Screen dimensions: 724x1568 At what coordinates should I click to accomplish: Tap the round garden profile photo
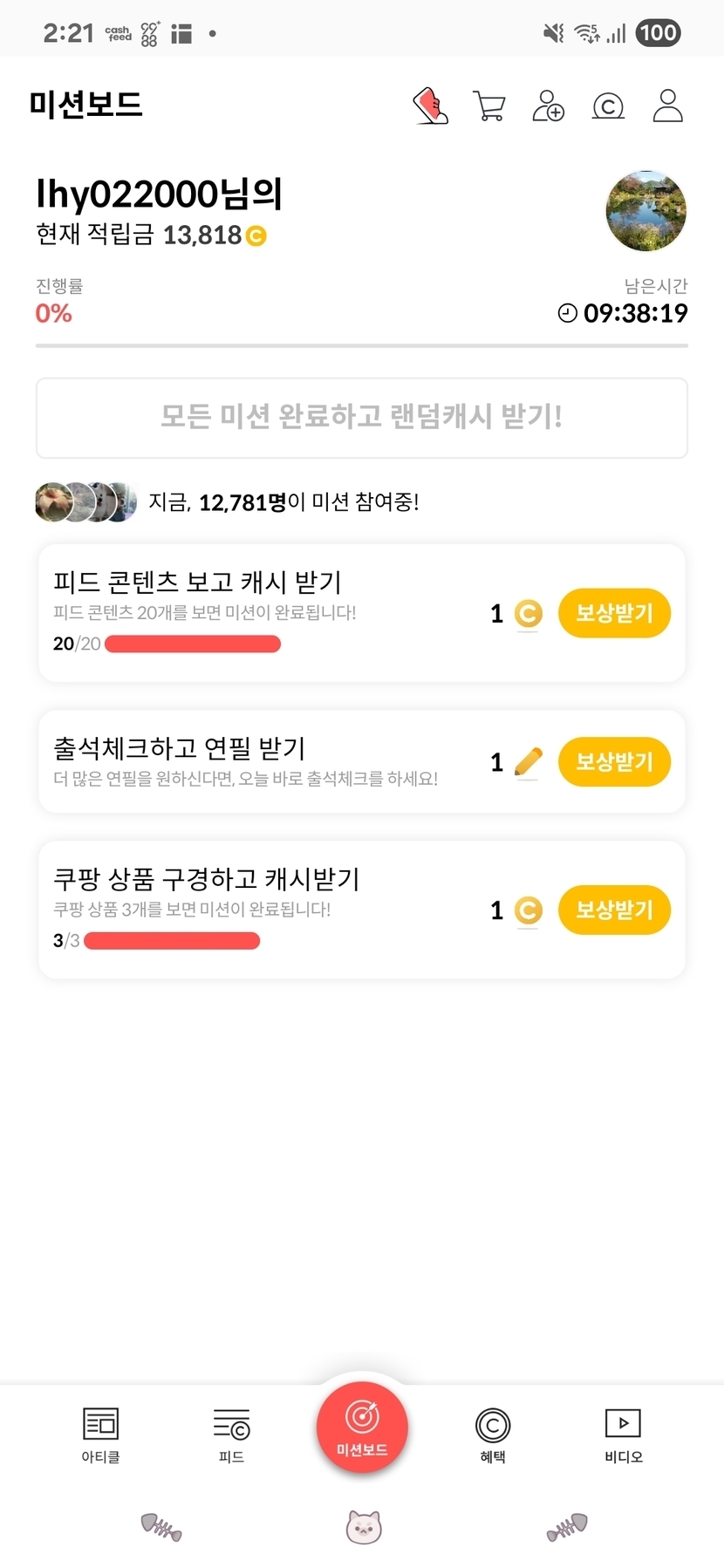[645, 211]
